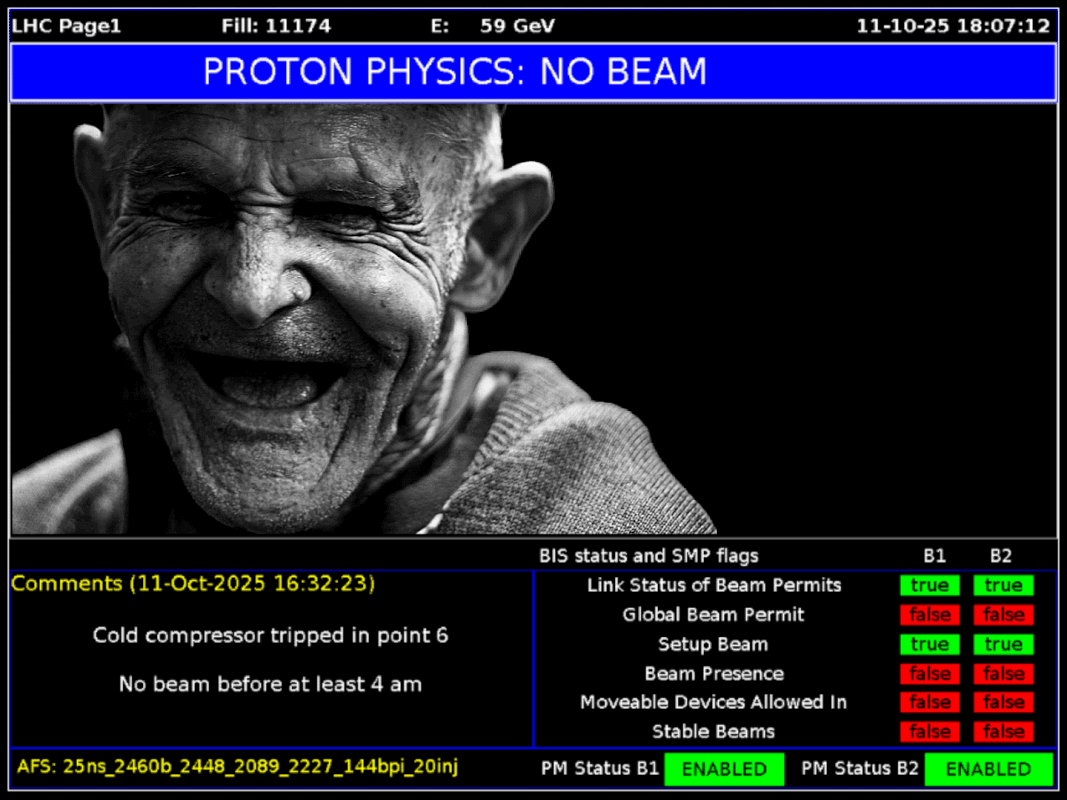Image resolution: width=1067 pixels, height=800 pixels.
Task: Click the date and time display
Action: (x=952, y=26)
